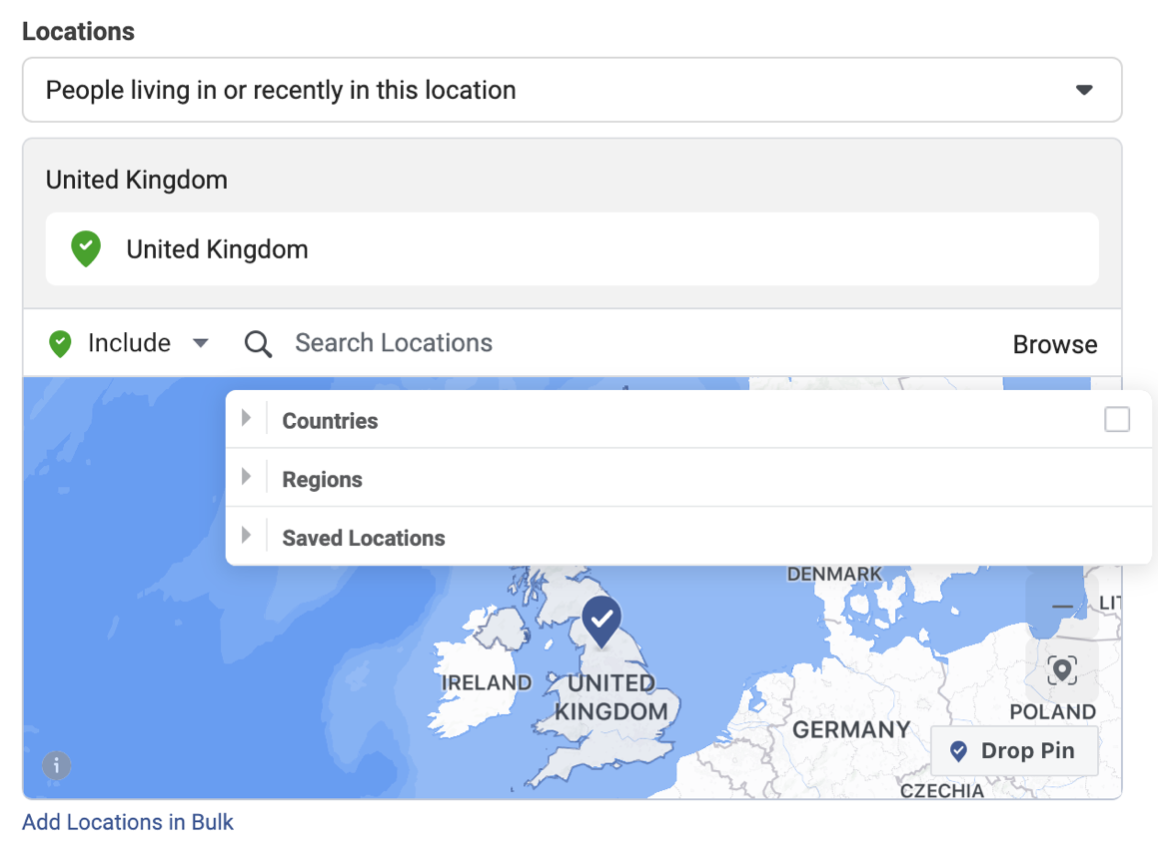Click the pin icon inside Drop Pin button
Screen dimensions: 1158x848
tap(959, 751)
